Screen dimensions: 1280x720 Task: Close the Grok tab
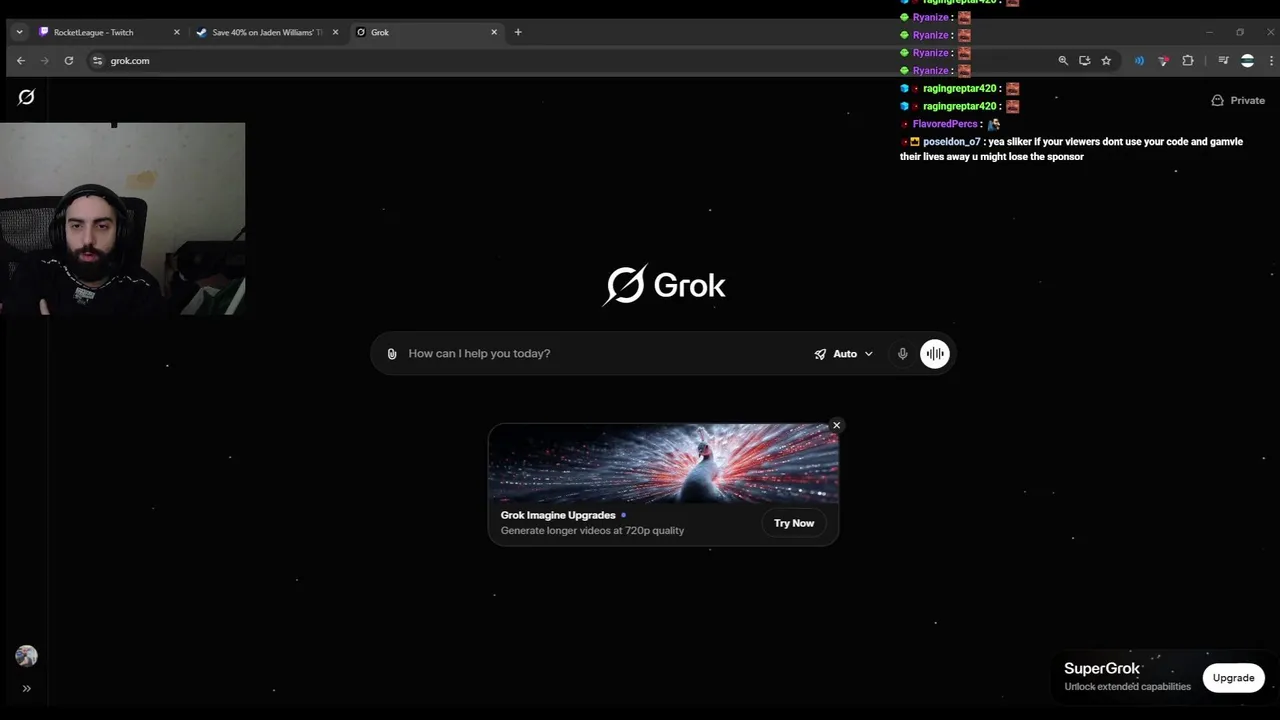click(x=494, y=32)
